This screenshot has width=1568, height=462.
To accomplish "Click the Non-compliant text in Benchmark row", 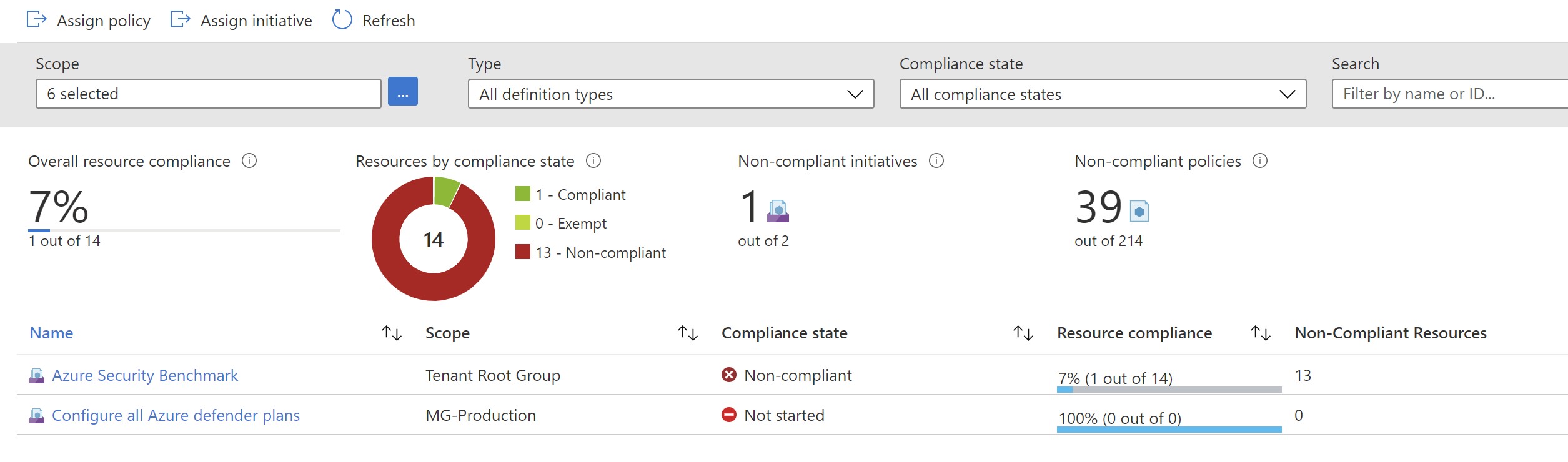I will click(798, 375).
